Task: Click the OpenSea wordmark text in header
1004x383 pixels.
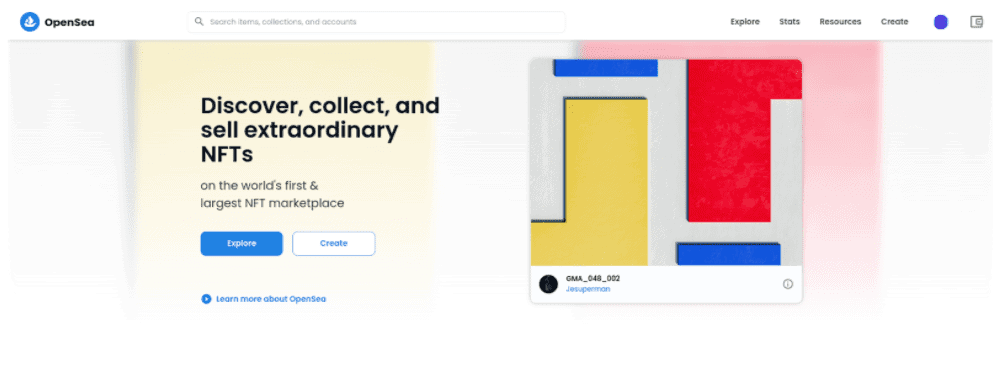Action: [x=69, y=22]
